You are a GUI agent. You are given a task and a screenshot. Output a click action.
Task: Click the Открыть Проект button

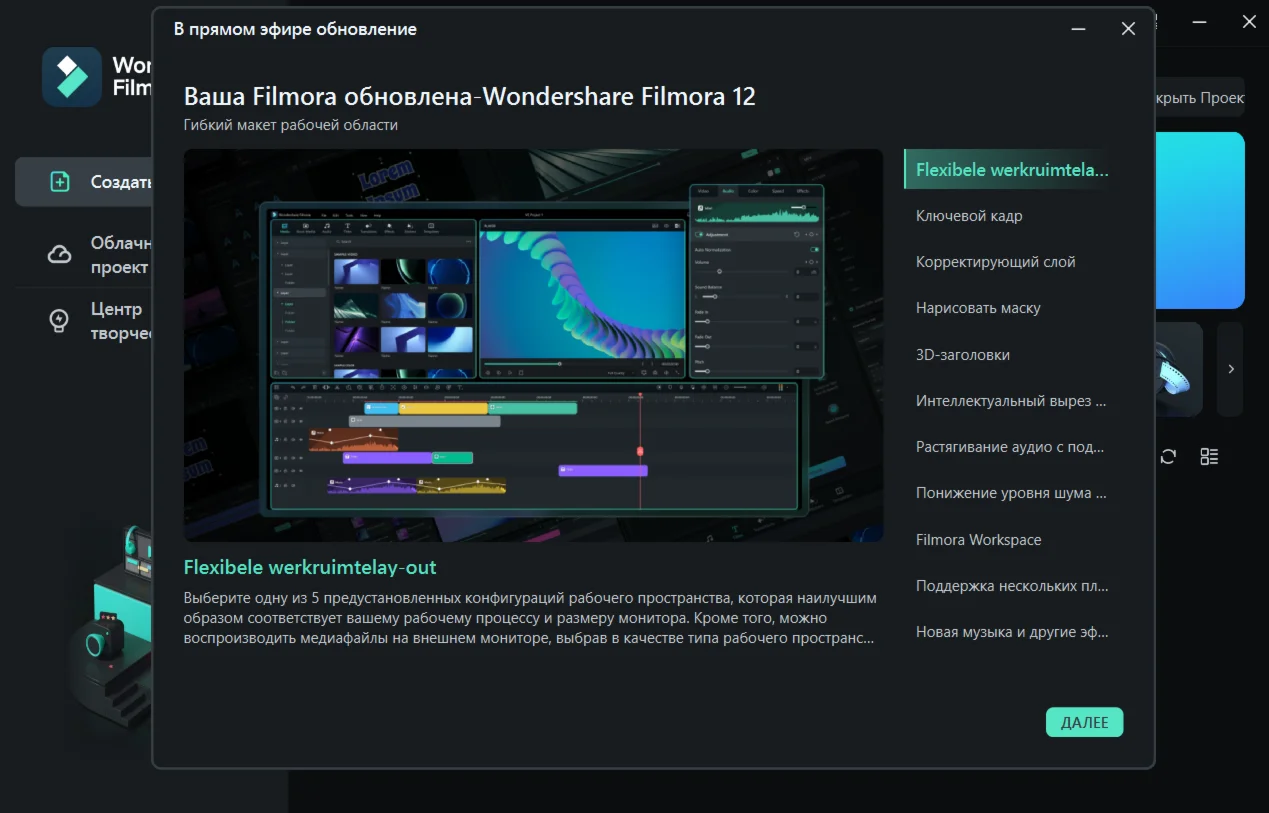(x=1199, y=98)
